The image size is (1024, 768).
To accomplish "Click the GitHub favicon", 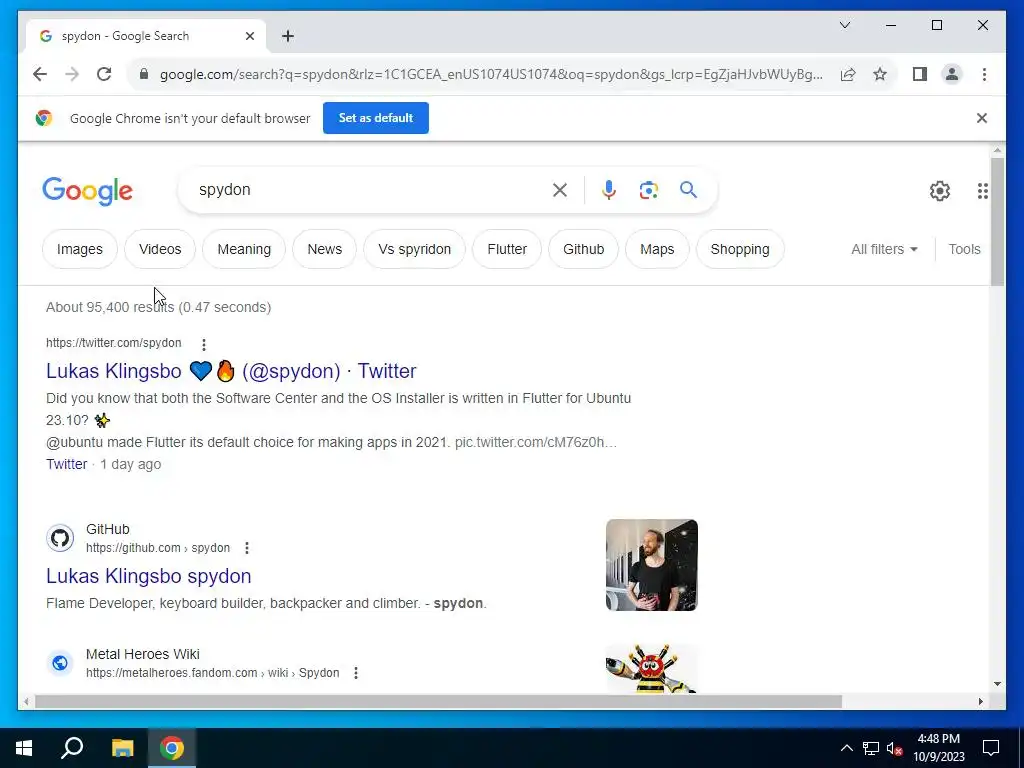I will [x=60, y=539].
